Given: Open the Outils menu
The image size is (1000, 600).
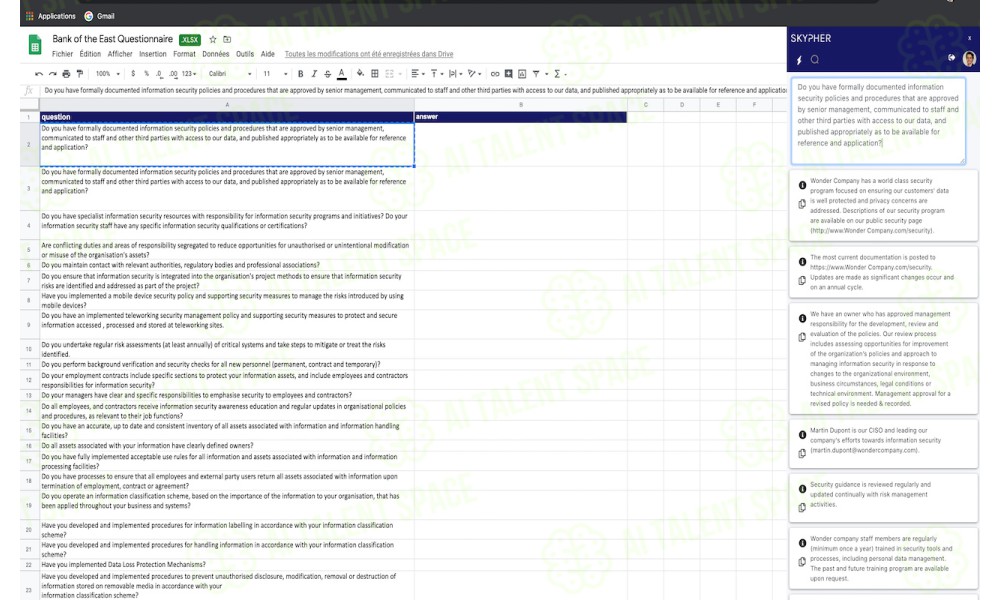Looking at the screenshot, I should point(245,54).
